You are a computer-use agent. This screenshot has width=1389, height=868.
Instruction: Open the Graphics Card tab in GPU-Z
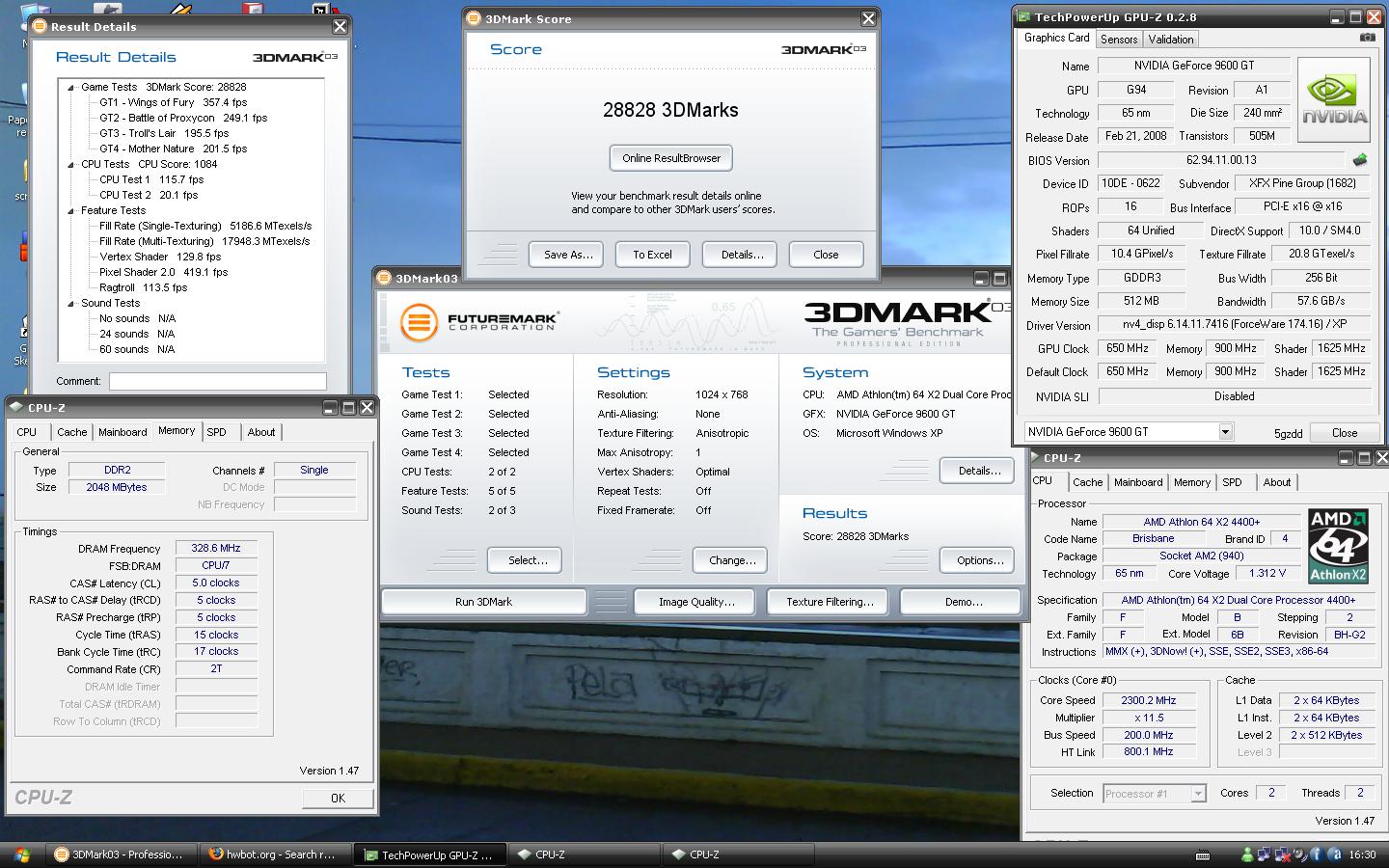tap(1056, 38)
